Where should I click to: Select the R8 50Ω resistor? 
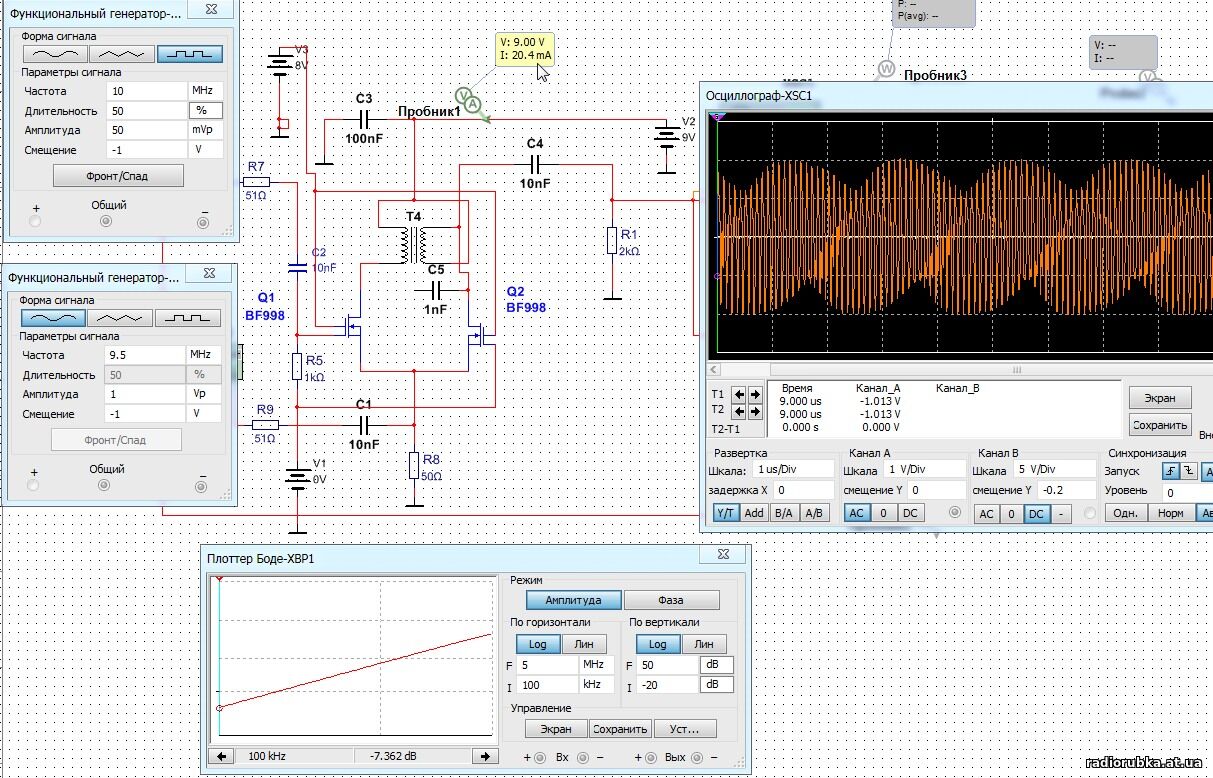pos(414,465)
